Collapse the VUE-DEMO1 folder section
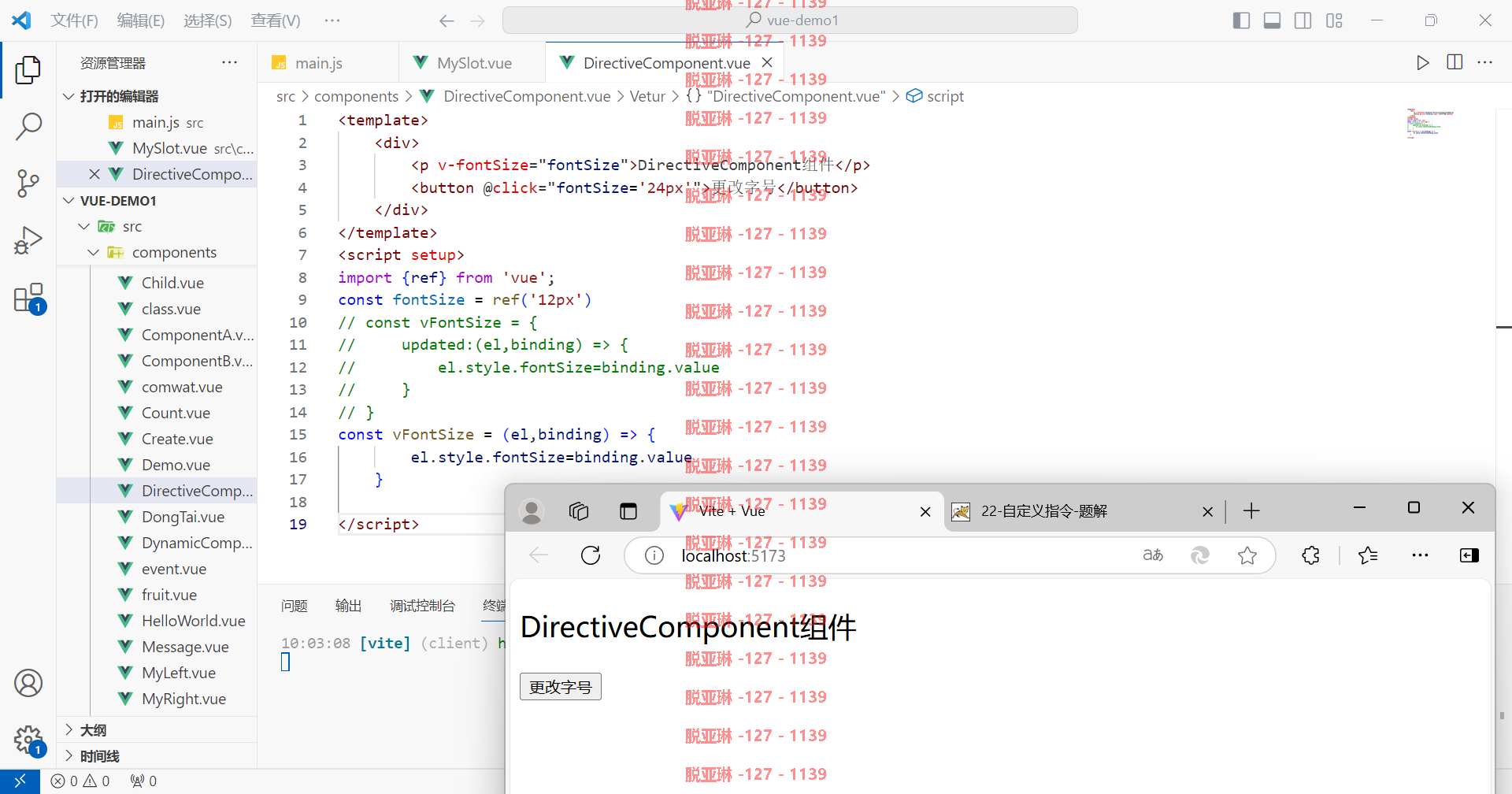Screen dimensions: 1512x794 coord(69,201)
